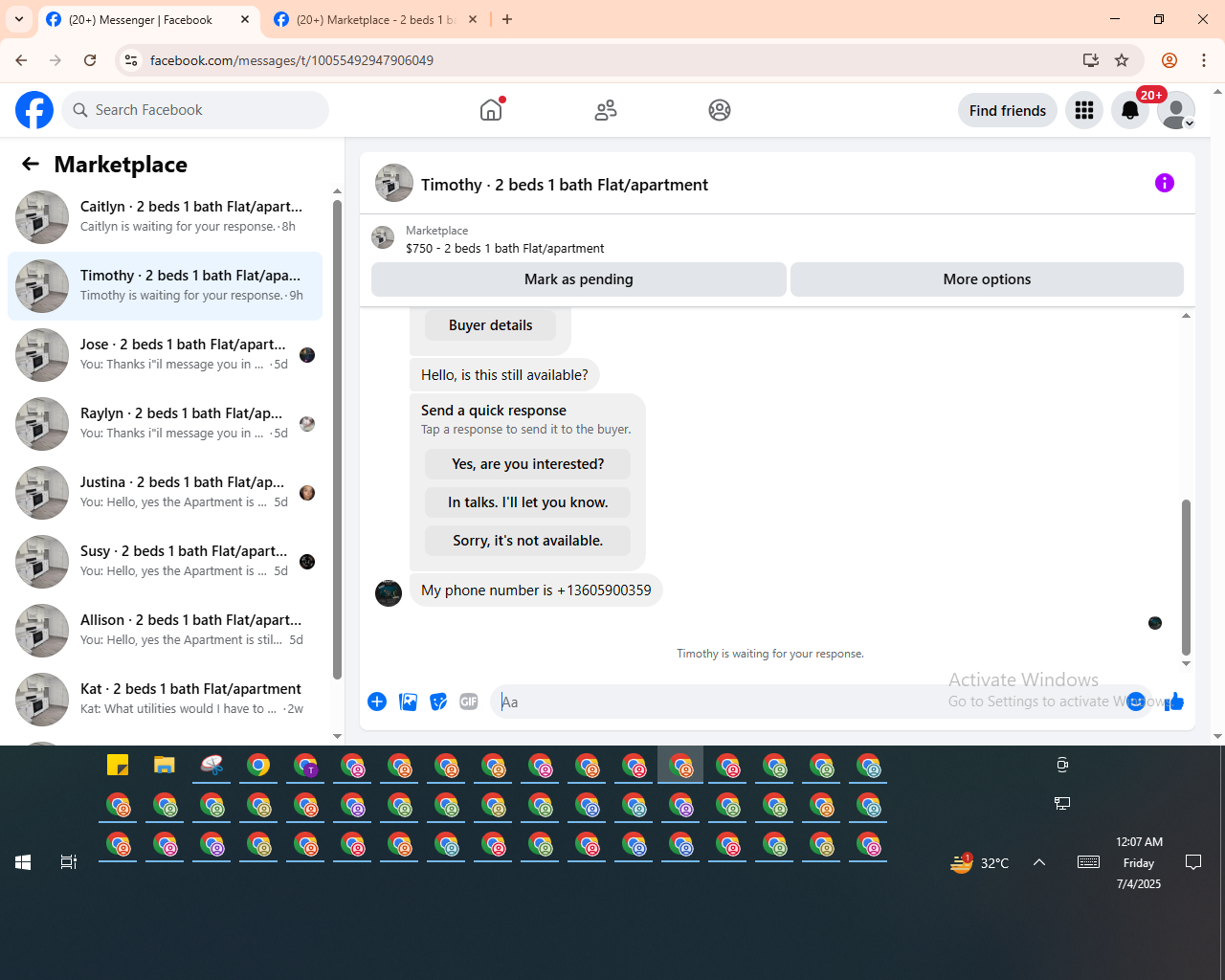
Task: Open notifications bell with 20+ badge
Action: pos(1130,110)
